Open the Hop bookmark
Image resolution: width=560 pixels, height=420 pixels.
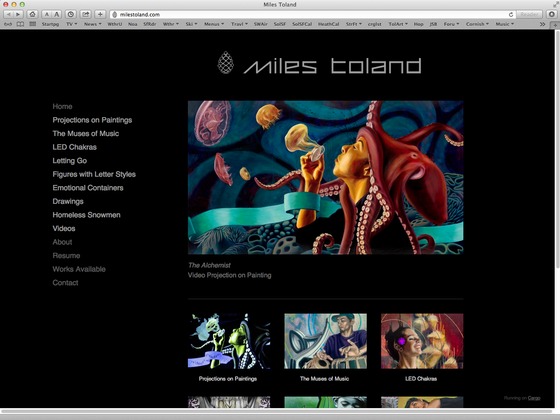pos(418,24)
